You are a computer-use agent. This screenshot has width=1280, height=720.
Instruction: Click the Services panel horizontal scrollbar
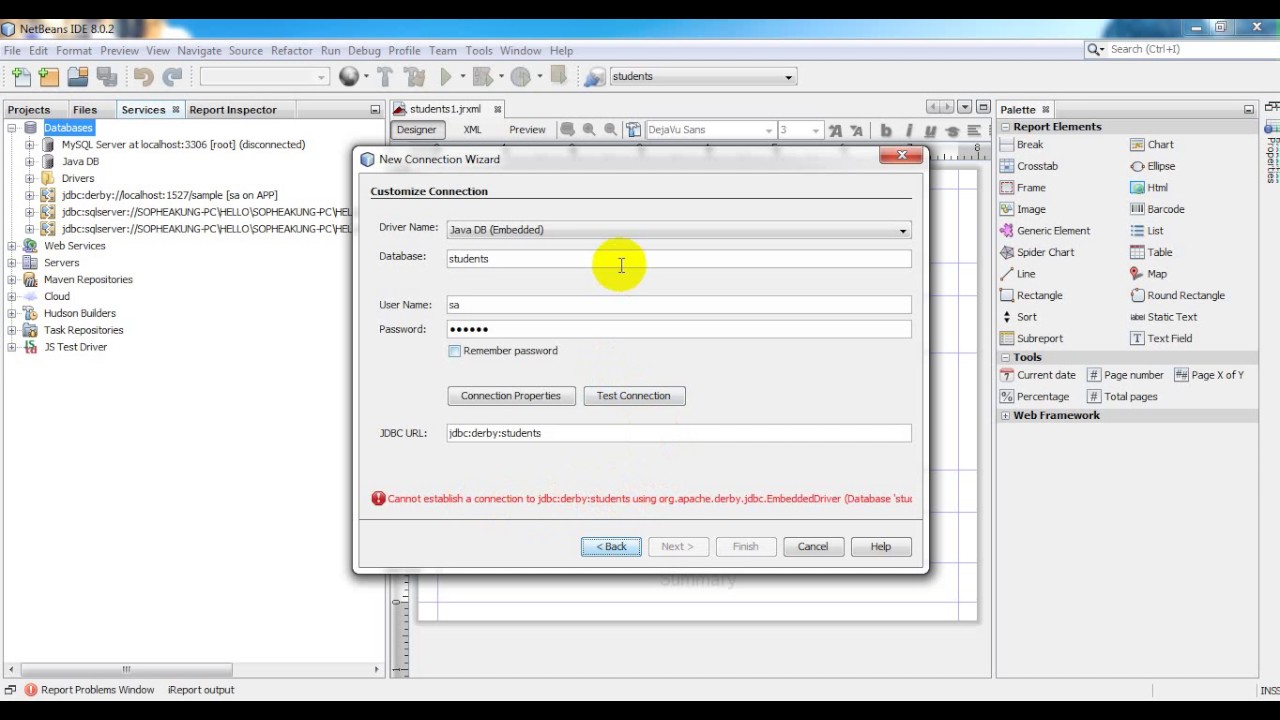[126, 669]
